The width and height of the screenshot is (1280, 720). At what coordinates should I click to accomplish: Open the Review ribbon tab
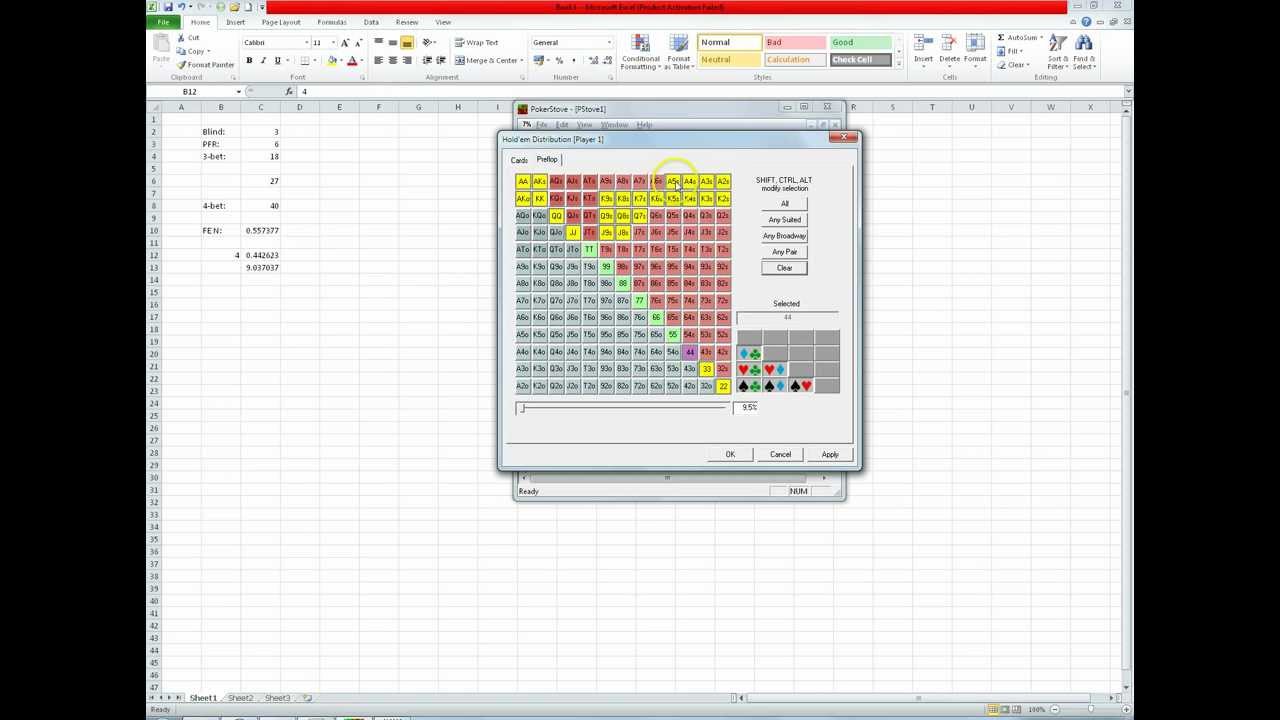pos(407,22)
